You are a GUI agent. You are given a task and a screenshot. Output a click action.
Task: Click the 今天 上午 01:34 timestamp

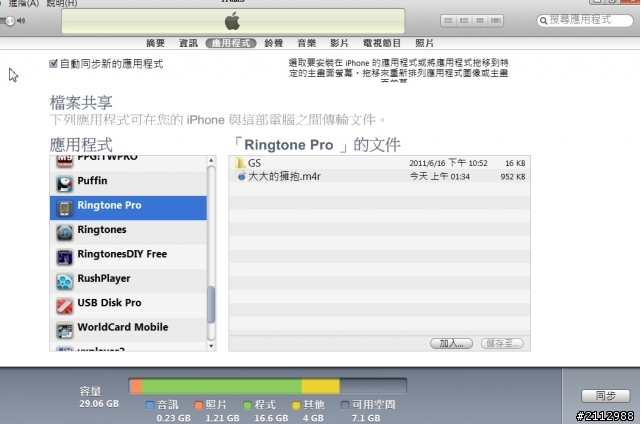[x=439, y=177]
